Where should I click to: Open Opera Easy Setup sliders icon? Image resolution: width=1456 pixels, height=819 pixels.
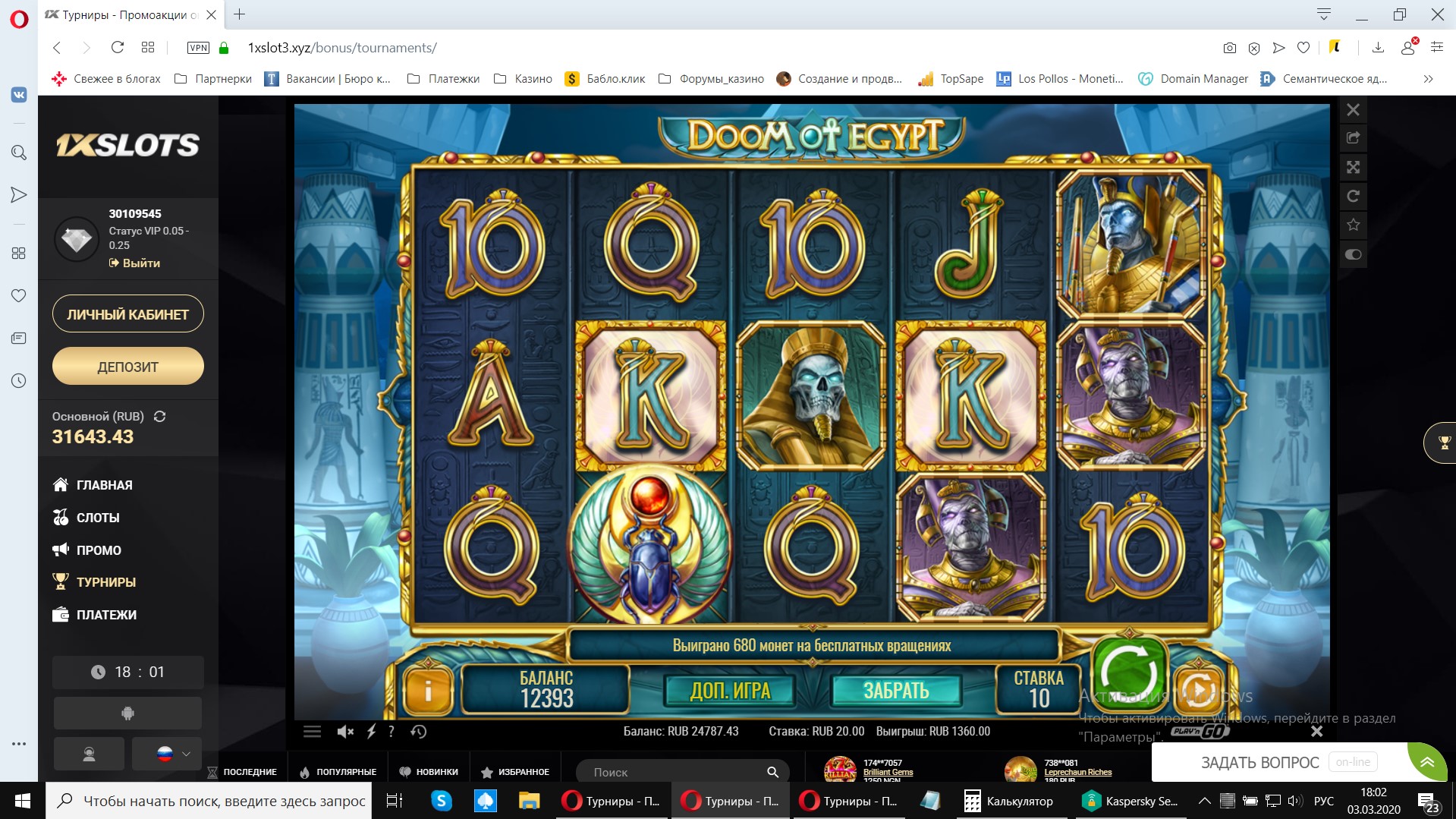tap(1437, 48)
